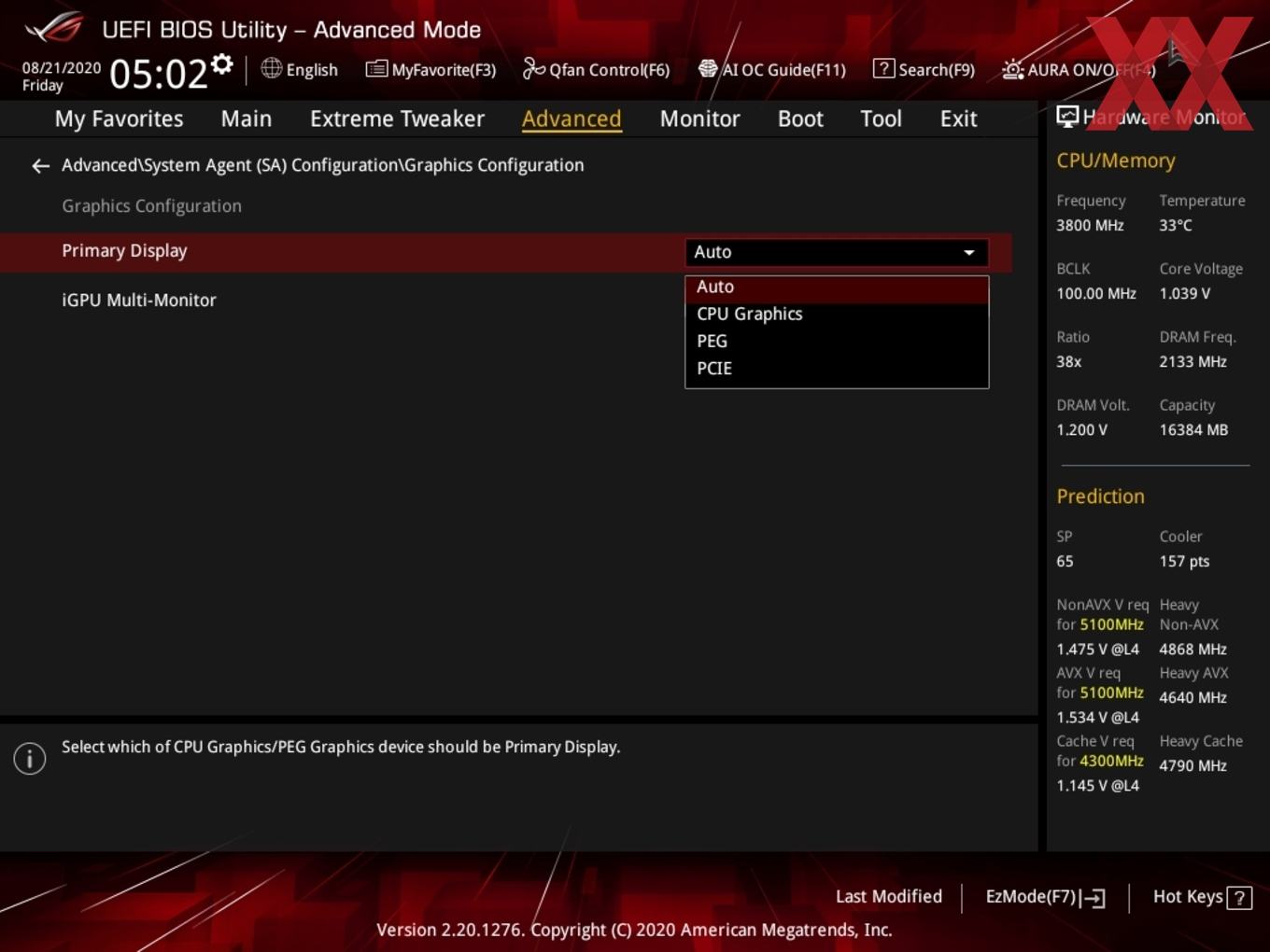Click the Hot Keys question mark icon

coord(1238,898)
